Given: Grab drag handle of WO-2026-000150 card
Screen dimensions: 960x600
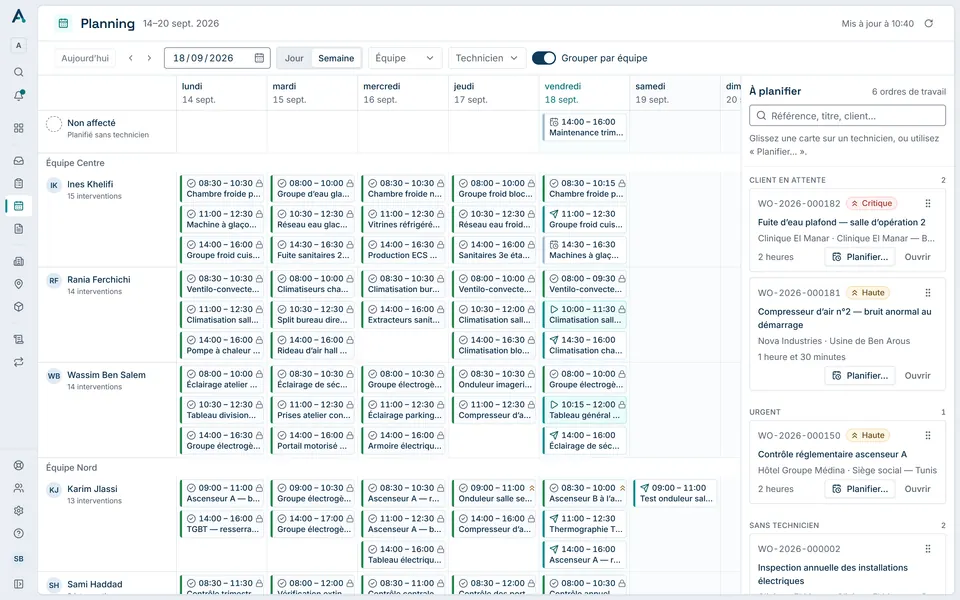Looking at the screenshot, I should pyautogui.click(x=928, y=435).
